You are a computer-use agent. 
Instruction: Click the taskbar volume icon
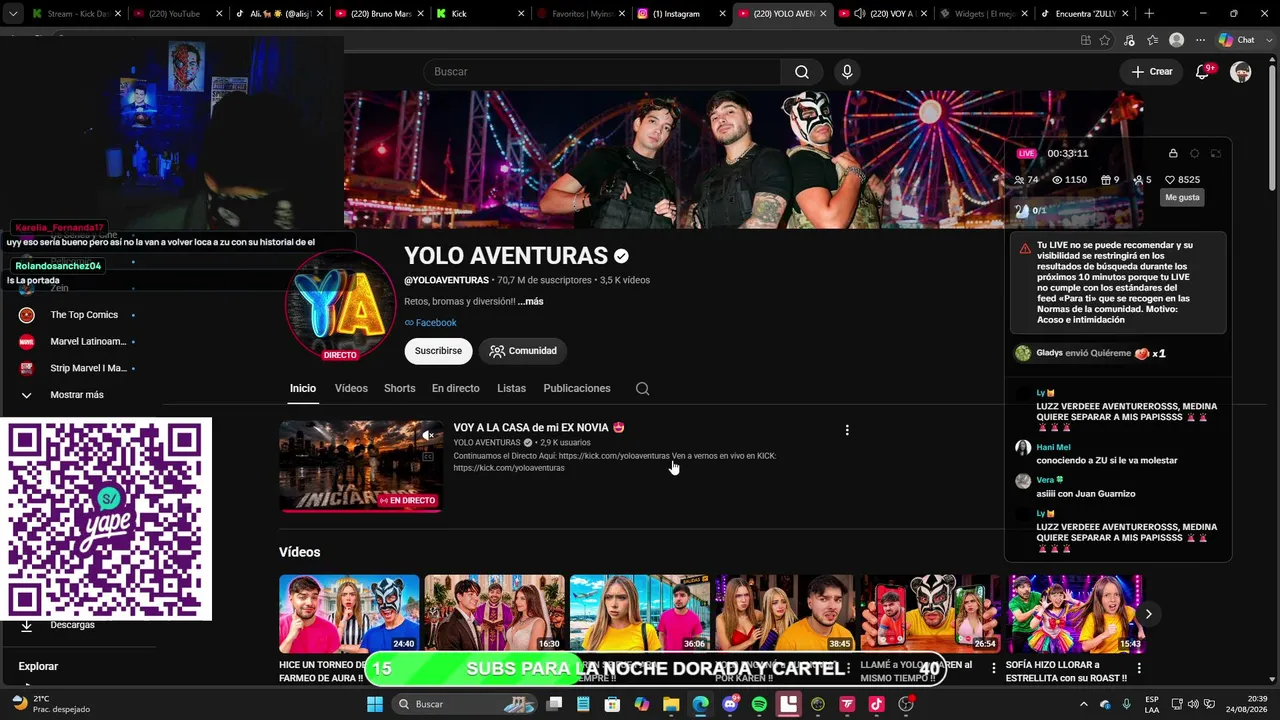coord(1192,704)
